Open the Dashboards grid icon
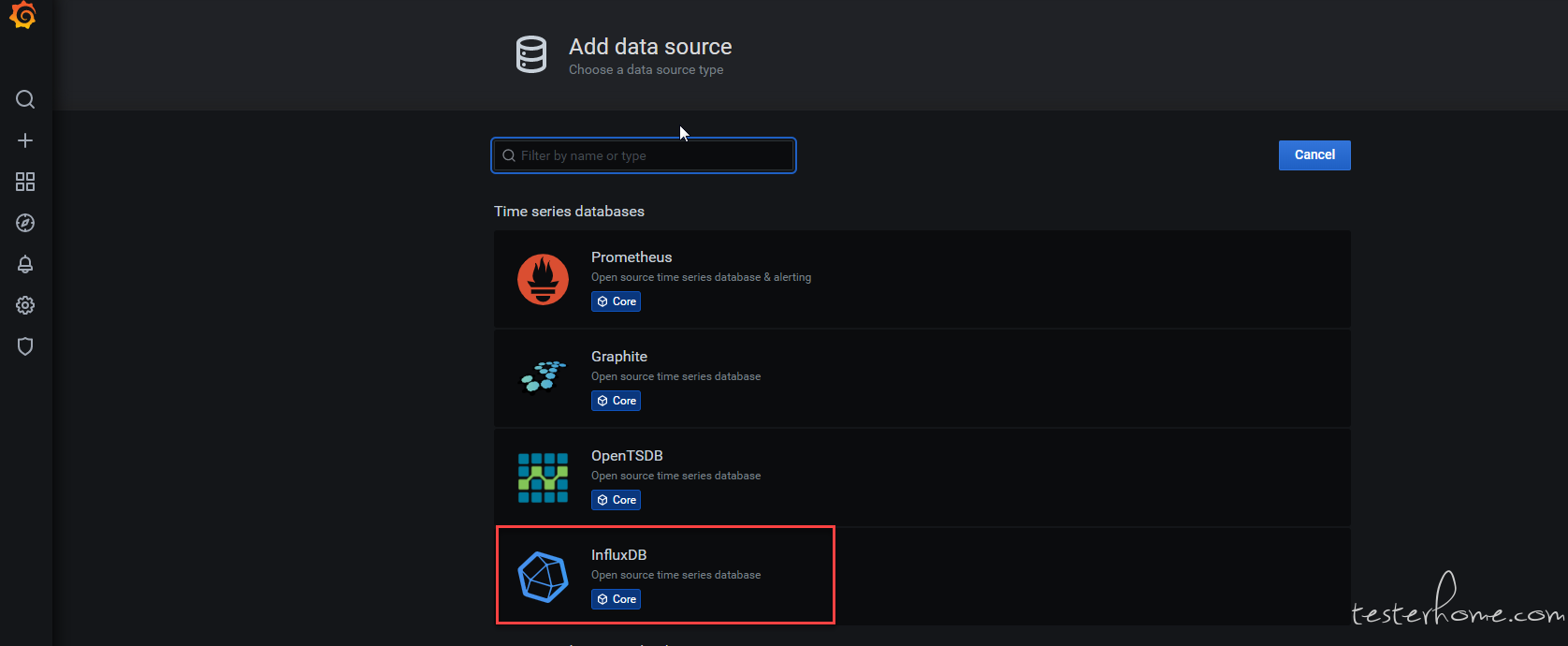The width and height of the screenshot is (1568, 646). pyautogui.click(x=25, y=182)
